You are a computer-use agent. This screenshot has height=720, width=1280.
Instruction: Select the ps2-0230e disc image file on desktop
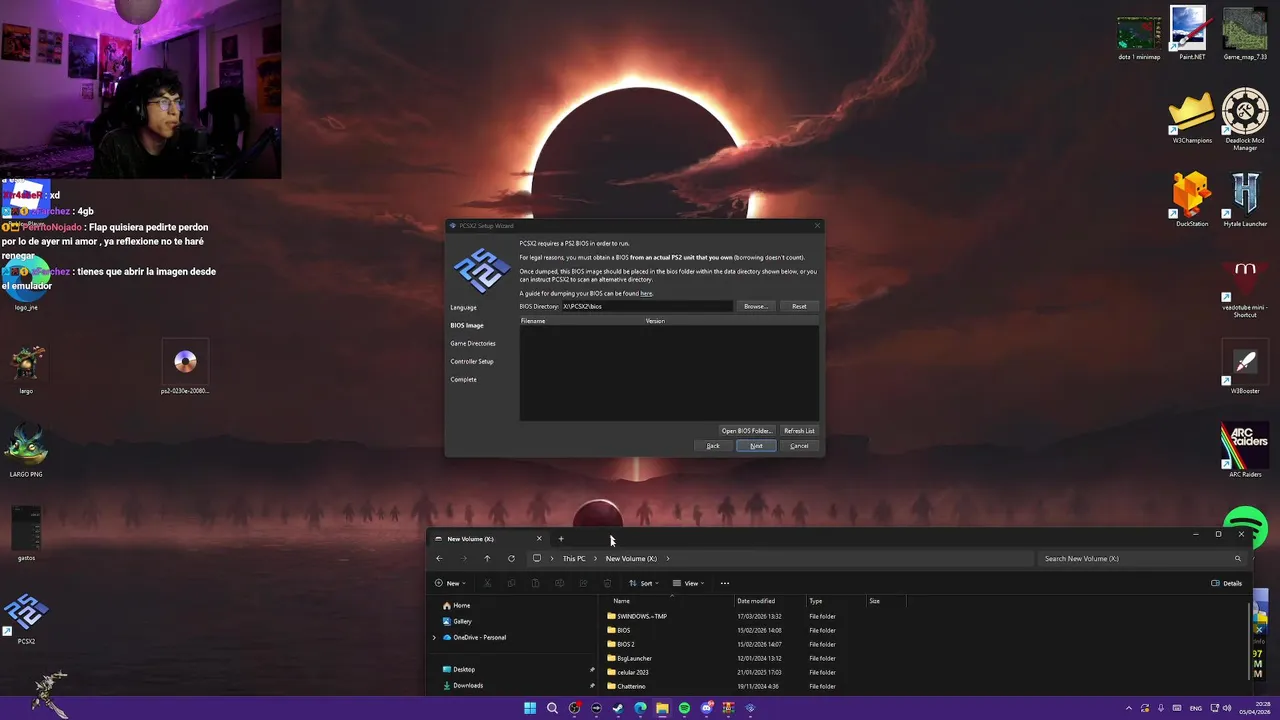(185, 368)
